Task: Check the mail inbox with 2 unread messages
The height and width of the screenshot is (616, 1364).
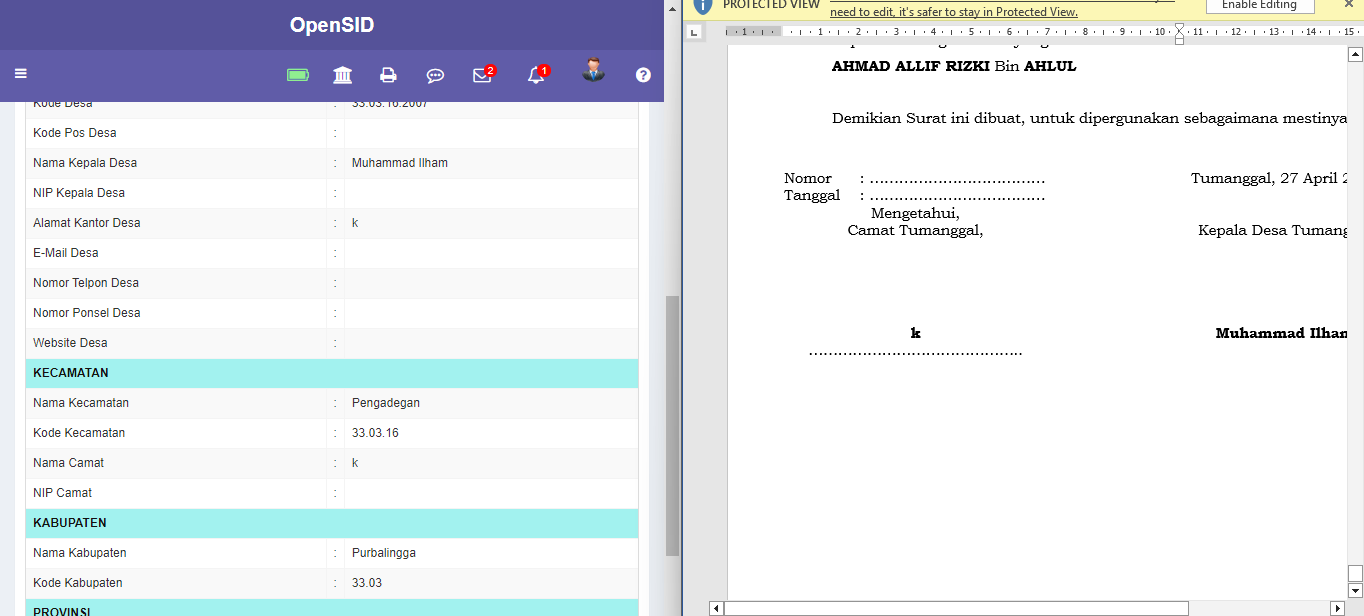Action: 482,74
